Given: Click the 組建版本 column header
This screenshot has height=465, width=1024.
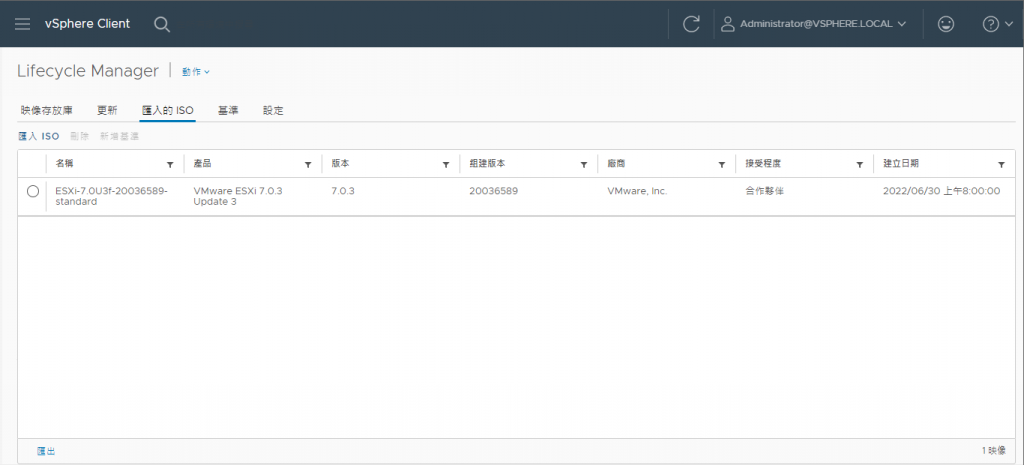Looking at the screenshot, I should coord(487,164).
